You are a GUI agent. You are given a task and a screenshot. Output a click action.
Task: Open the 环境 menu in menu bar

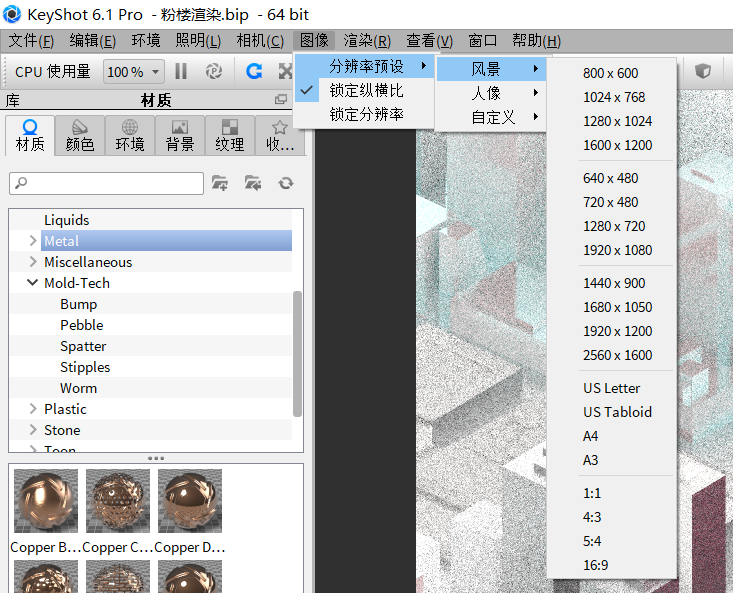[146, 41]
